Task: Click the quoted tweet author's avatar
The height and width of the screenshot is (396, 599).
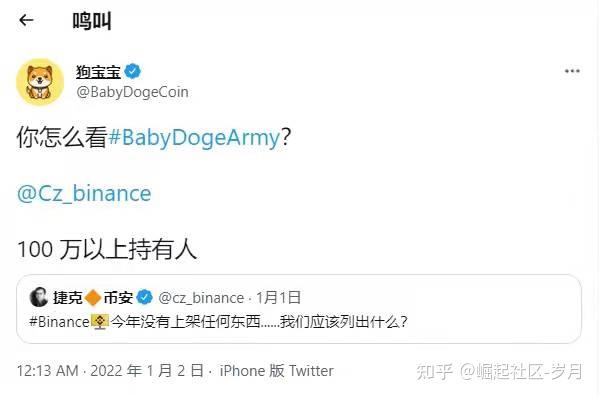Action: tap(39, 297)
